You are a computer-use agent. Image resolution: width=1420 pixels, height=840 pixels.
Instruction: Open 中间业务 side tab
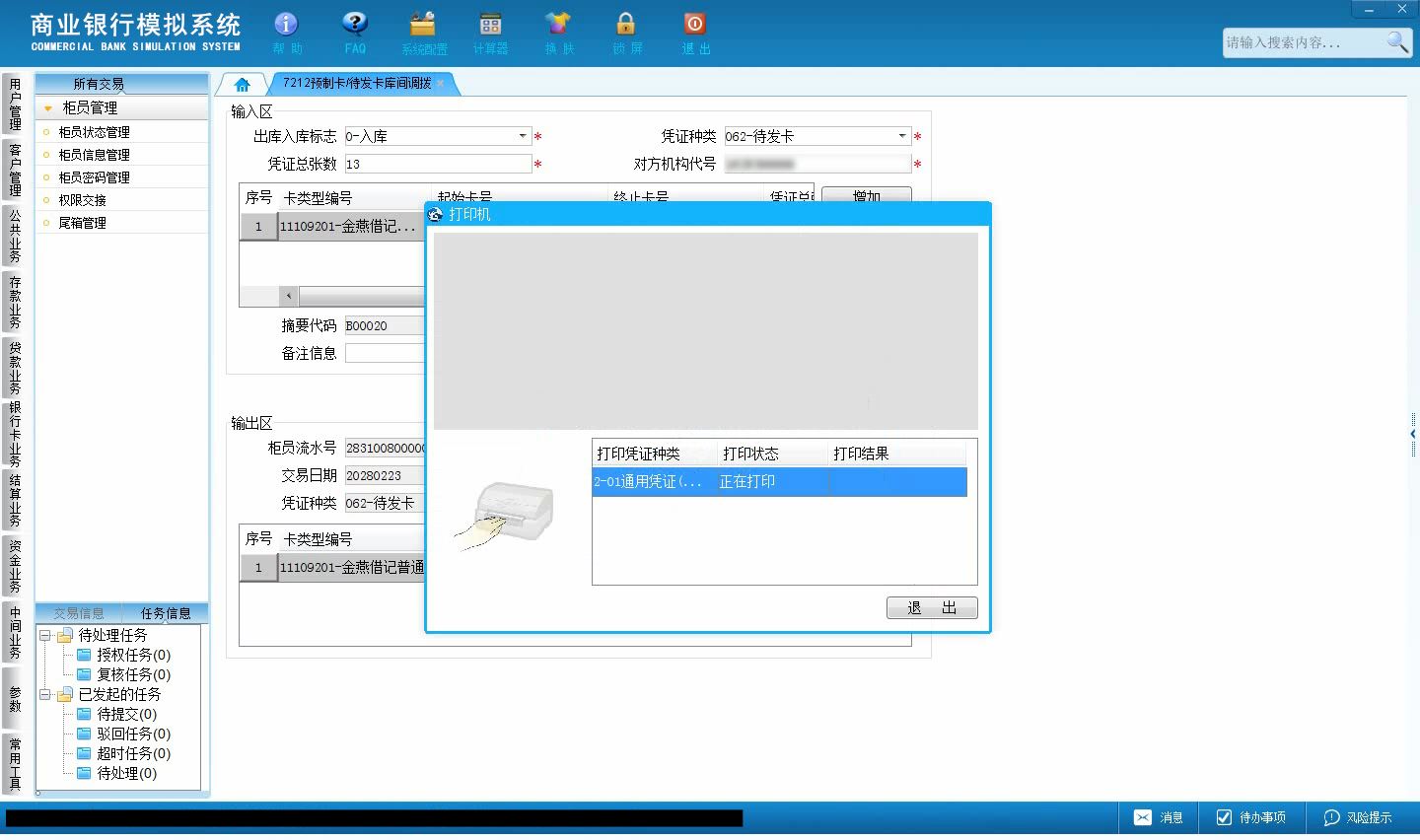point(14,632)
